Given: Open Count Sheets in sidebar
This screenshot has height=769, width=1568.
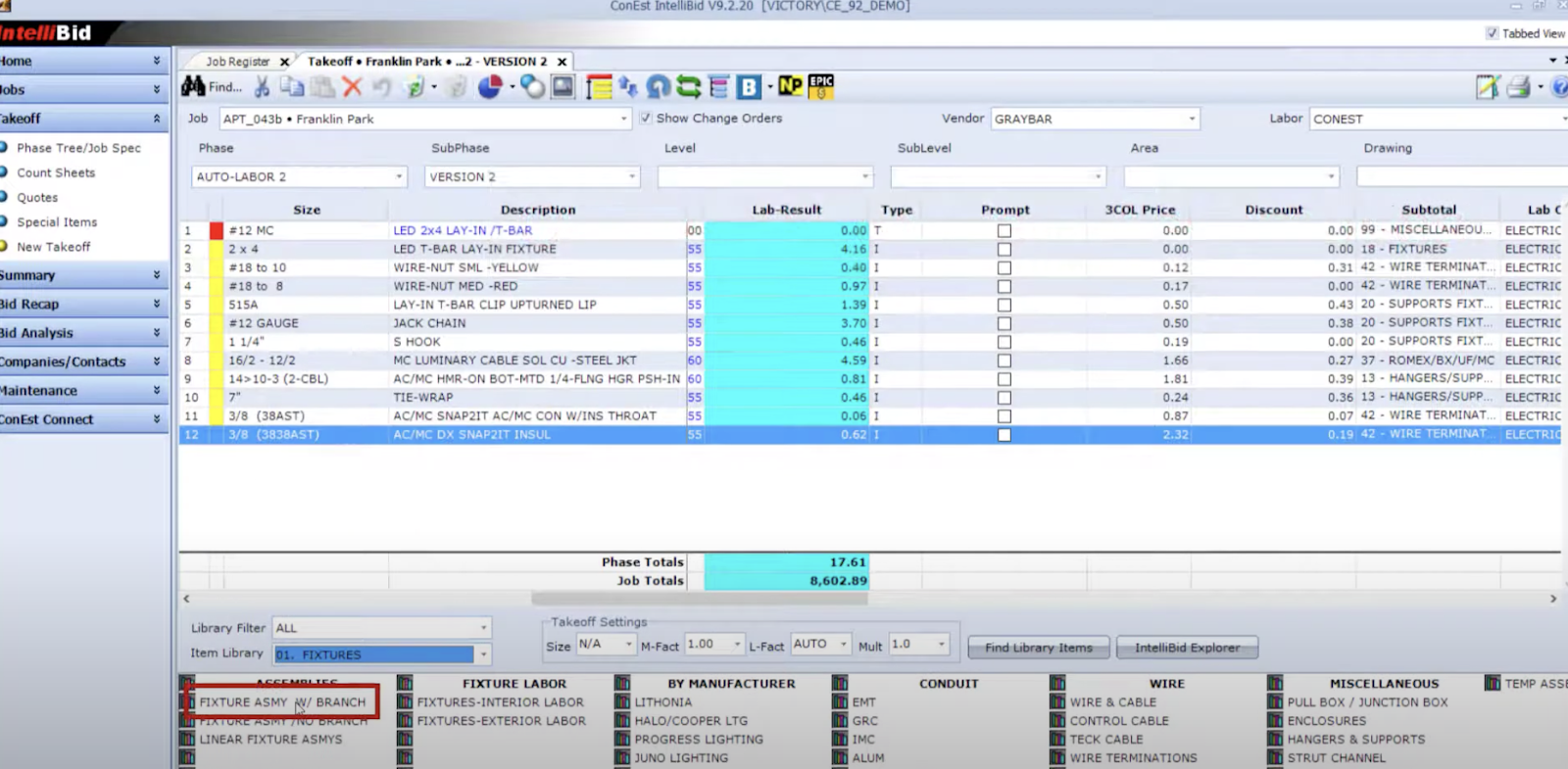Looking at the screenshot, I should (56, 172).
